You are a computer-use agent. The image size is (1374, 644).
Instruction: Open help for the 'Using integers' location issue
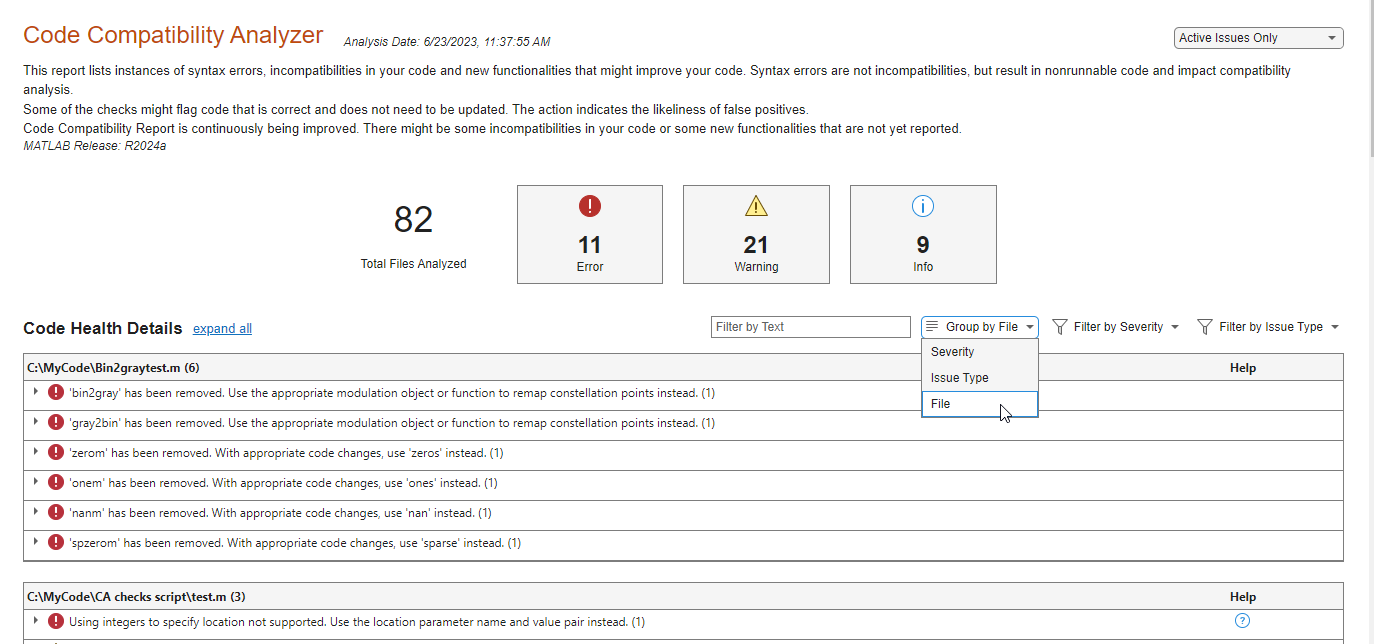click(1242, 620)
